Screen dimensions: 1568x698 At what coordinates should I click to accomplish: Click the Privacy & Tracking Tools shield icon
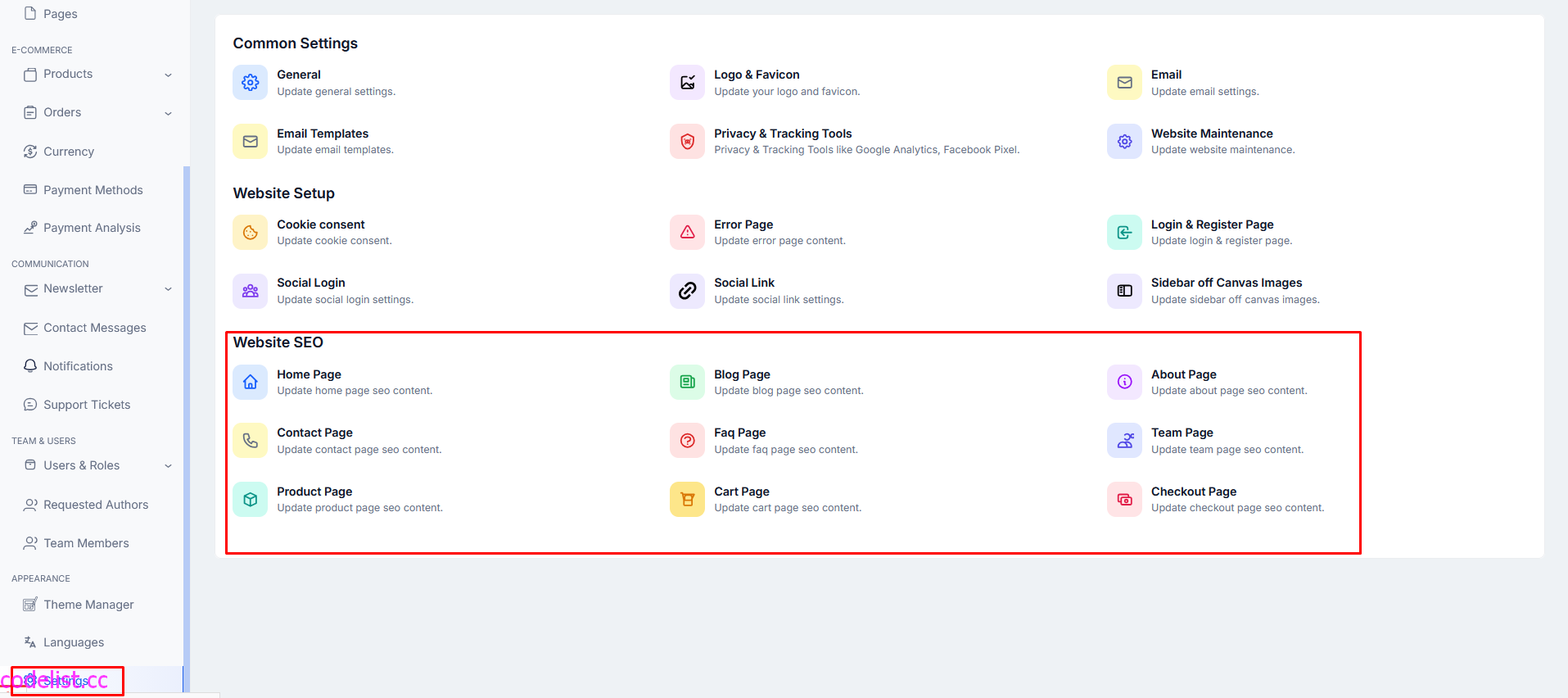point(687,142)
